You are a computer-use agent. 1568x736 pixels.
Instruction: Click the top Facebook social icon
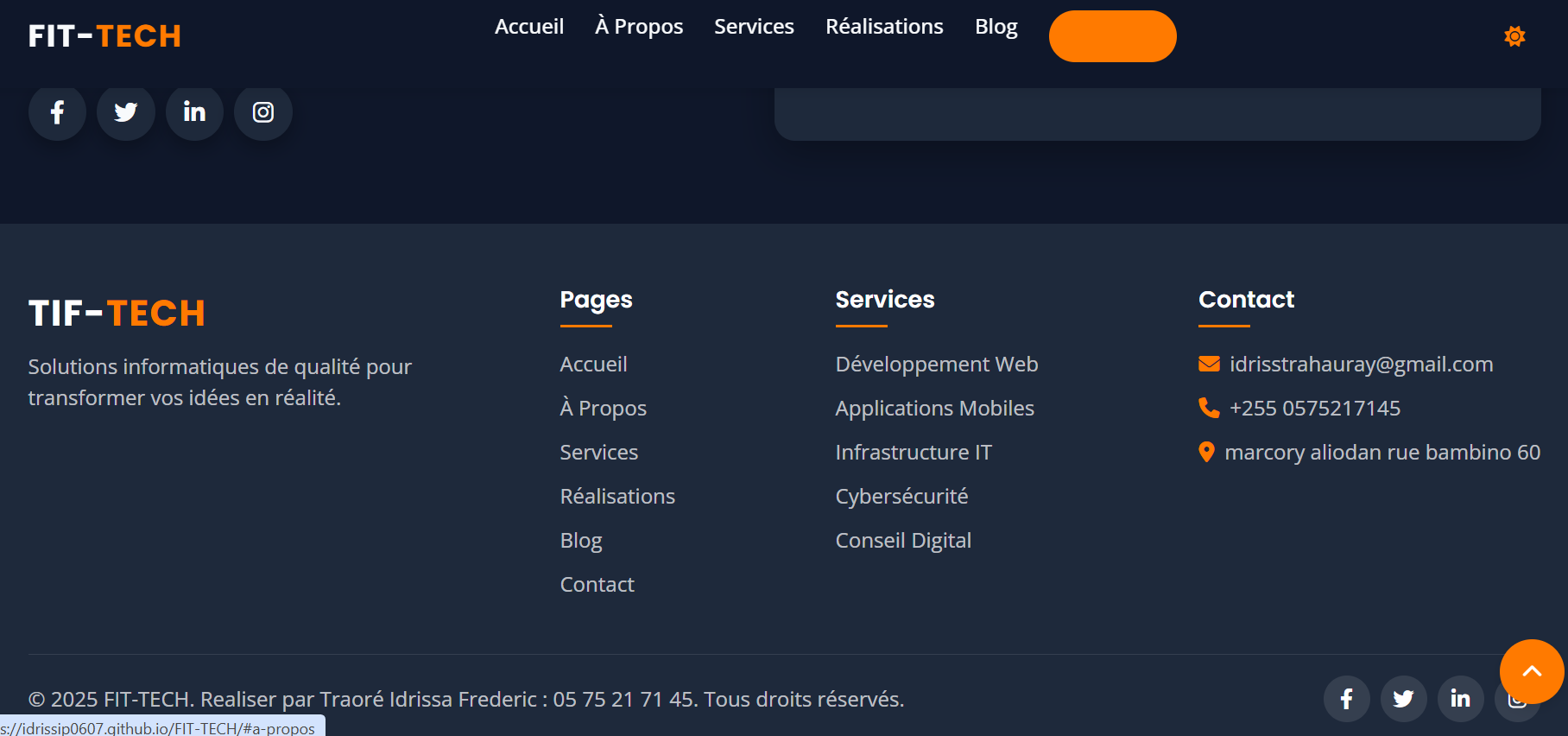(57, 112)
